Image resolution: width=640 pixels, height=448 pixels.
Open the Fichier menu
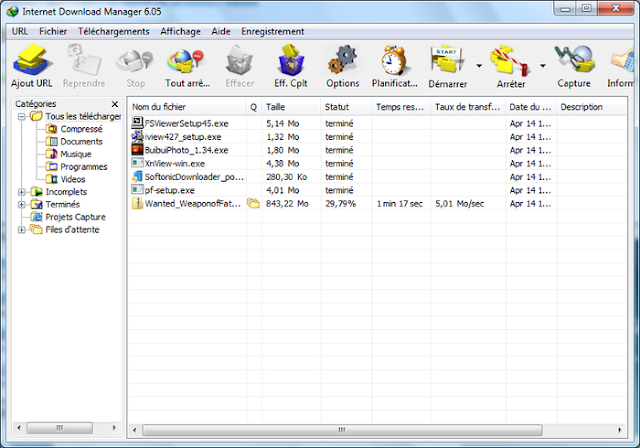coord(53,31)
